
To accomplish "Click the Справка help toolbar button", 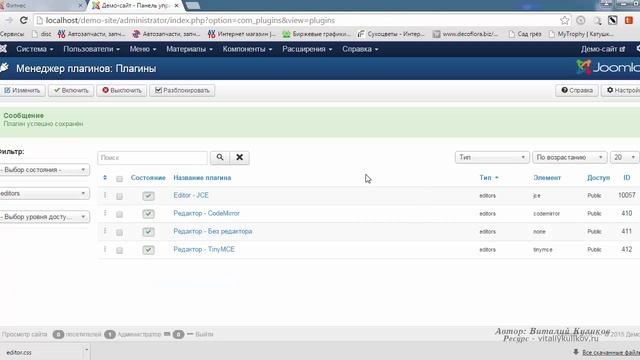I will click(x=577, y=90).
